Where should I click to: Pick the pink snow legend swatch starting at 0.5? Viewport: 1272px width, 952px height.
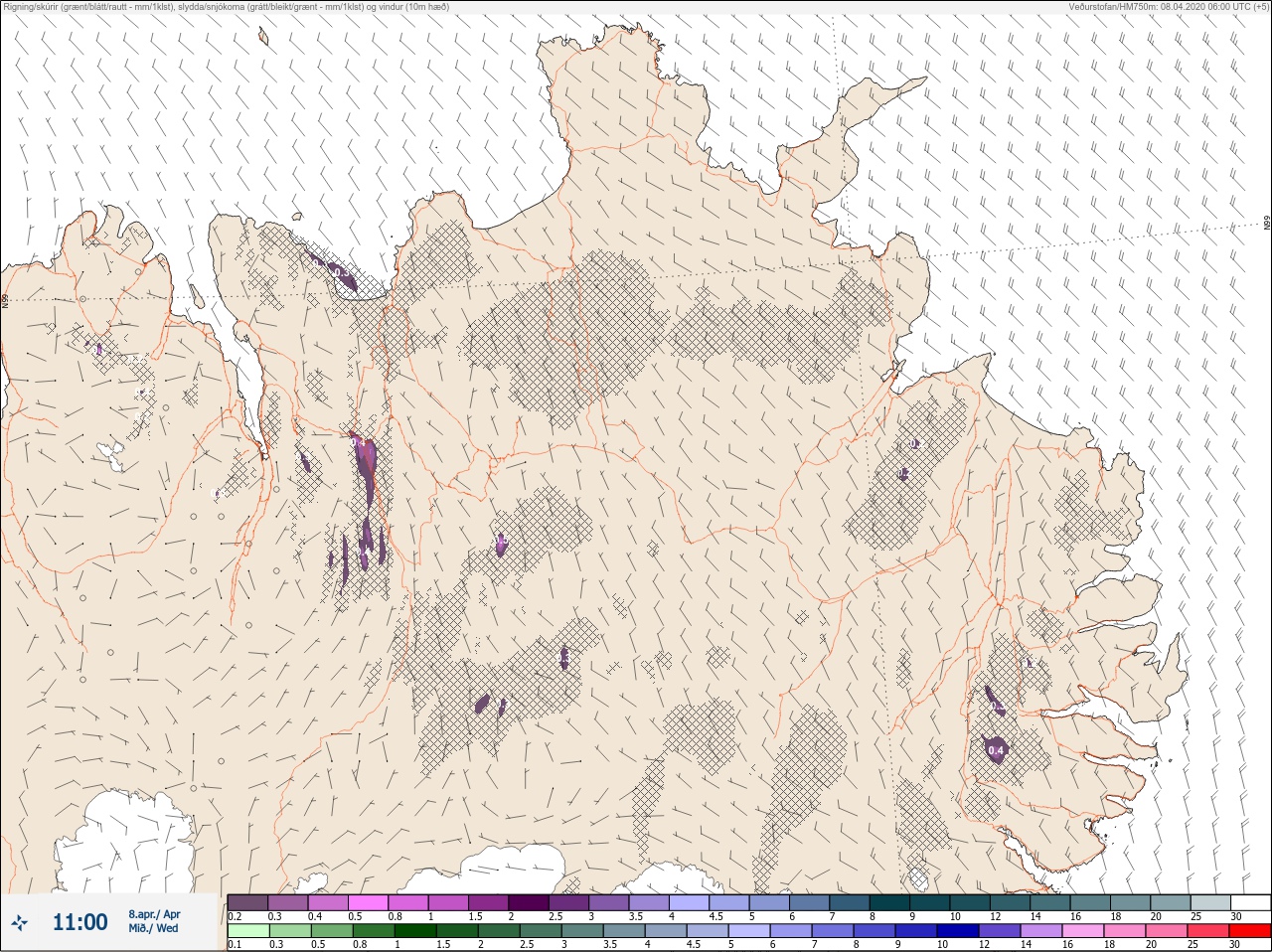pos(368,902)
